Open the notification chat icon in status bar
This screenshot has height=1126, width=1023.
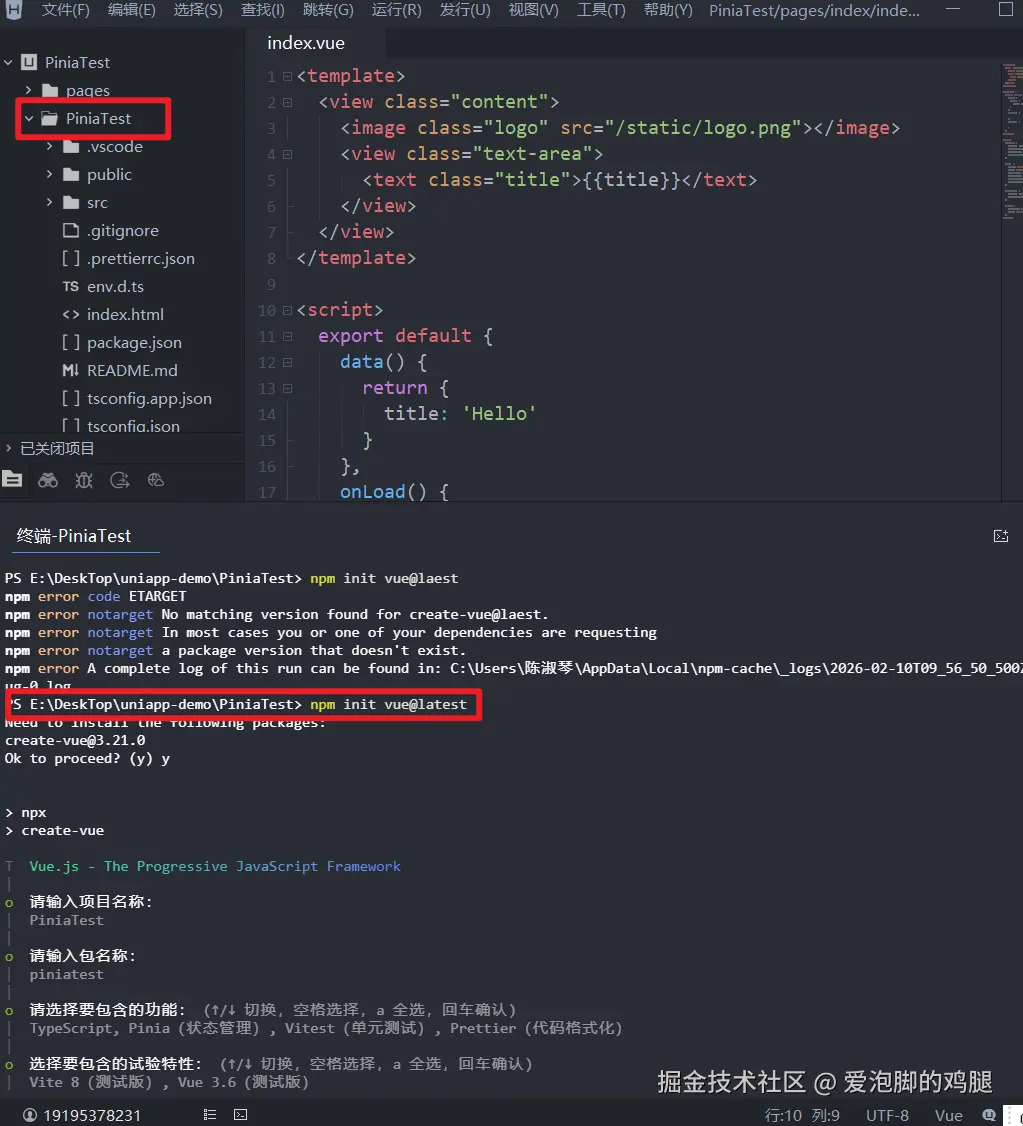coord(989,1115)
